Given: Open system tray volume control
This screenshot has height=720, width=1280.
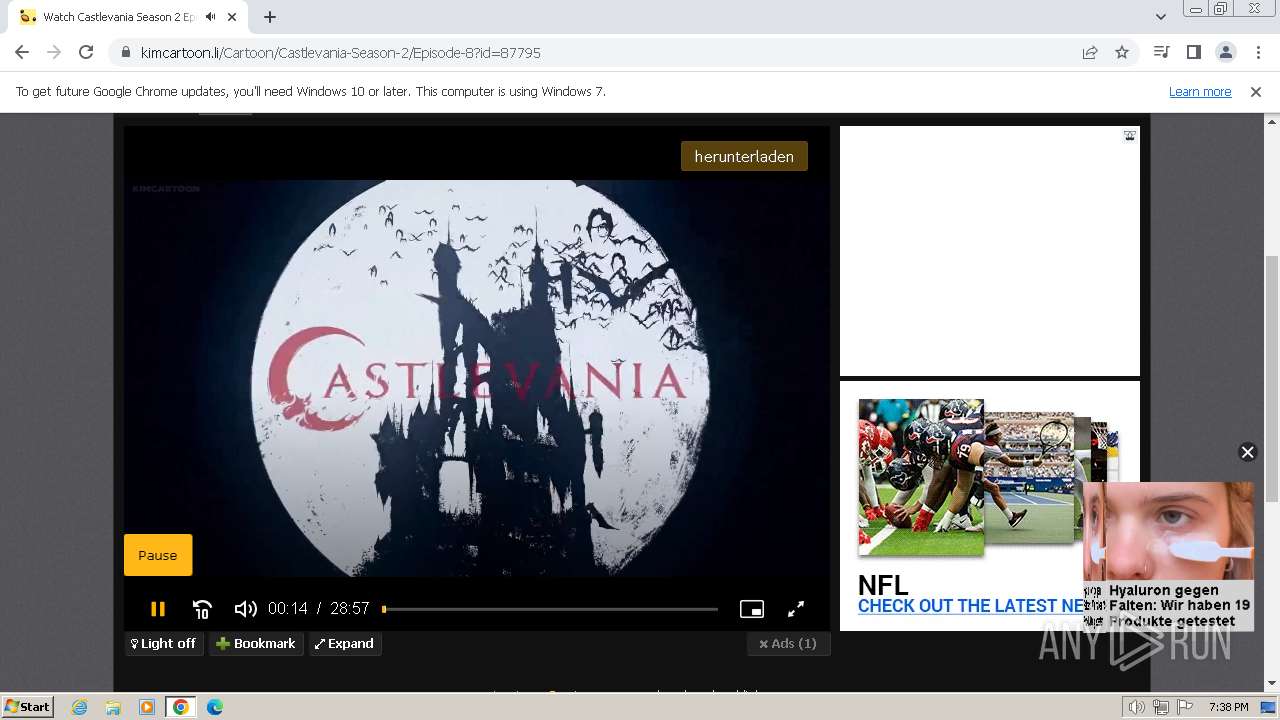Looking at the screenshot, I should point(1137,707).
